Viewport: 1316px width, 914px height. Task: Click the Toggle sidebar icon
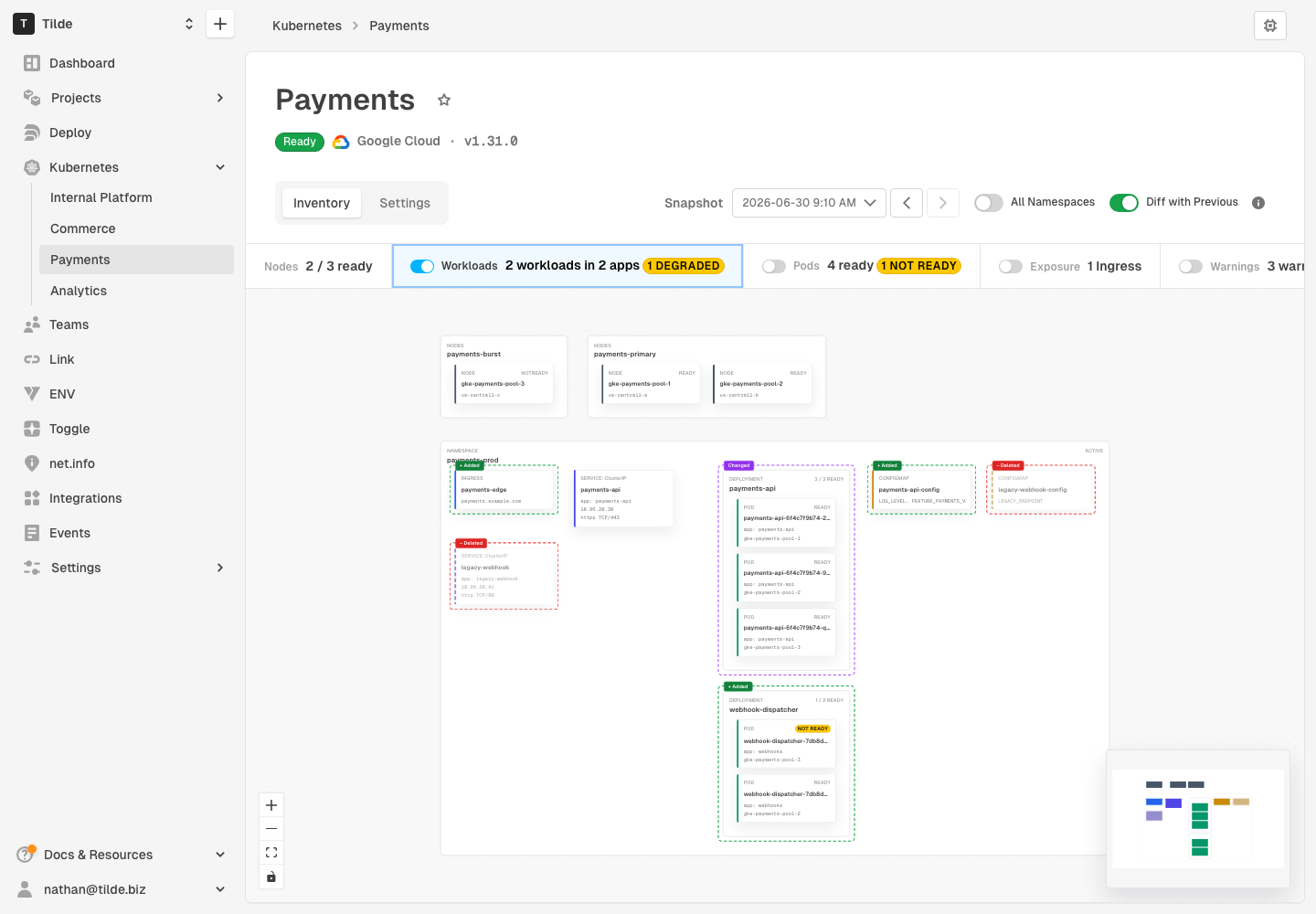coord(32,429)
